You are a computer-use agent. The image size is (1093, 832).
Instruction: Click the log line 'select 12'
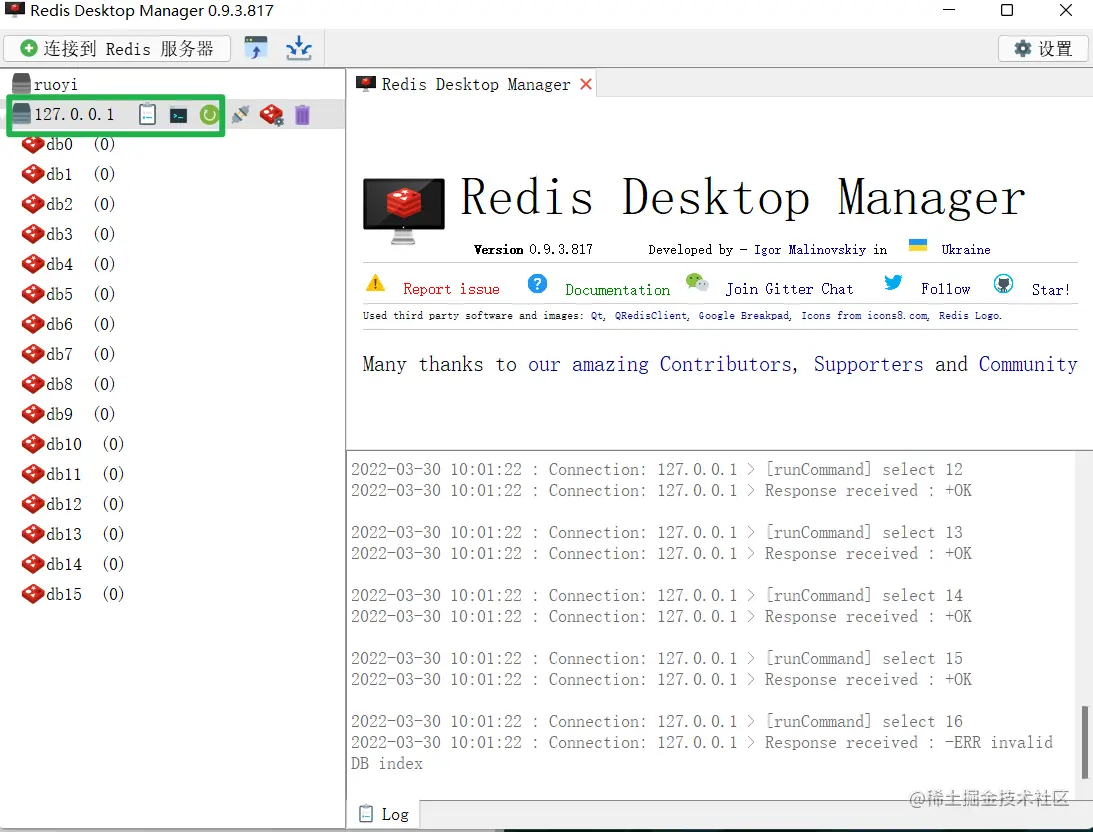pos(657,470)
